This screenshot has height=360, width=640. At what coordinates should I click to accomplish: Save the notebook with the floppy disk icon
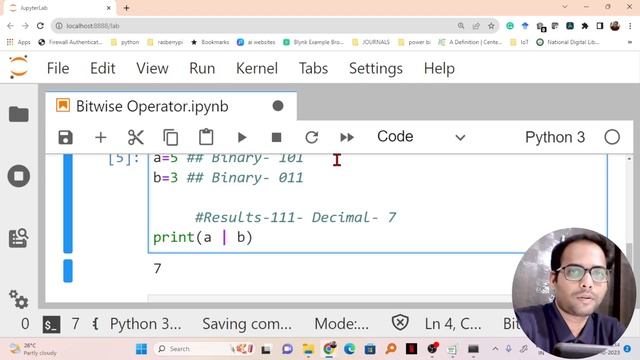point(65,138)
